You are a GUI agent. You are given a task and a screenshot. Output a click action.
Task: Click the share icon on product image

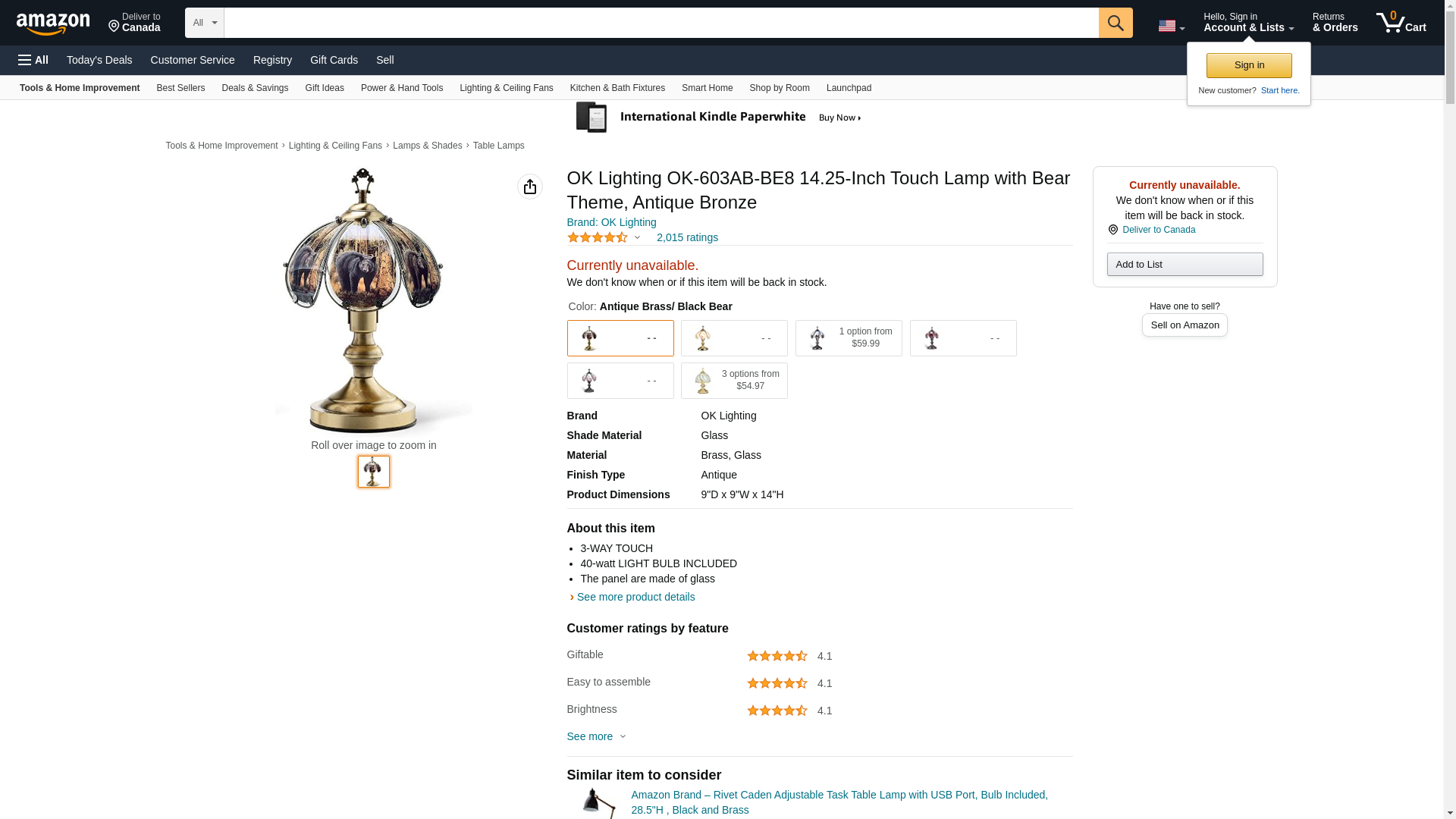529,187
